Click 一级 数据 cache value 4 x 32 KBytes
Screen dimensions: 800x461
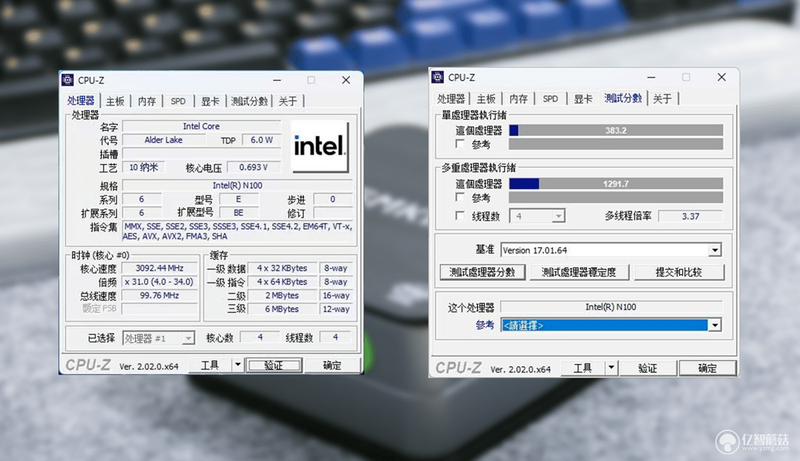(282, 268)
